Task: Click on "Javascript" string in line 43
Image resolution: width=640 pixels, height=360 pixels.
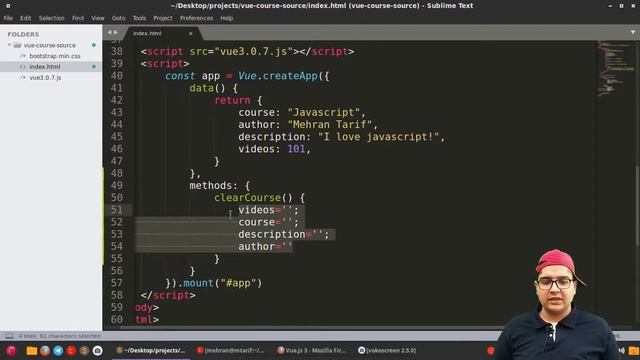Action: [324, 112]
